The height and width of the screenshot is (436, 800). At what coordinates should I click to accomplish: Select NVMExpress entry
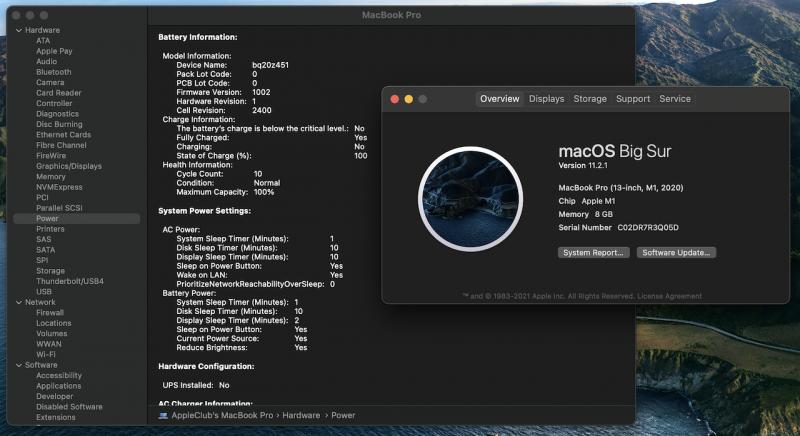[x=59, y=187]
